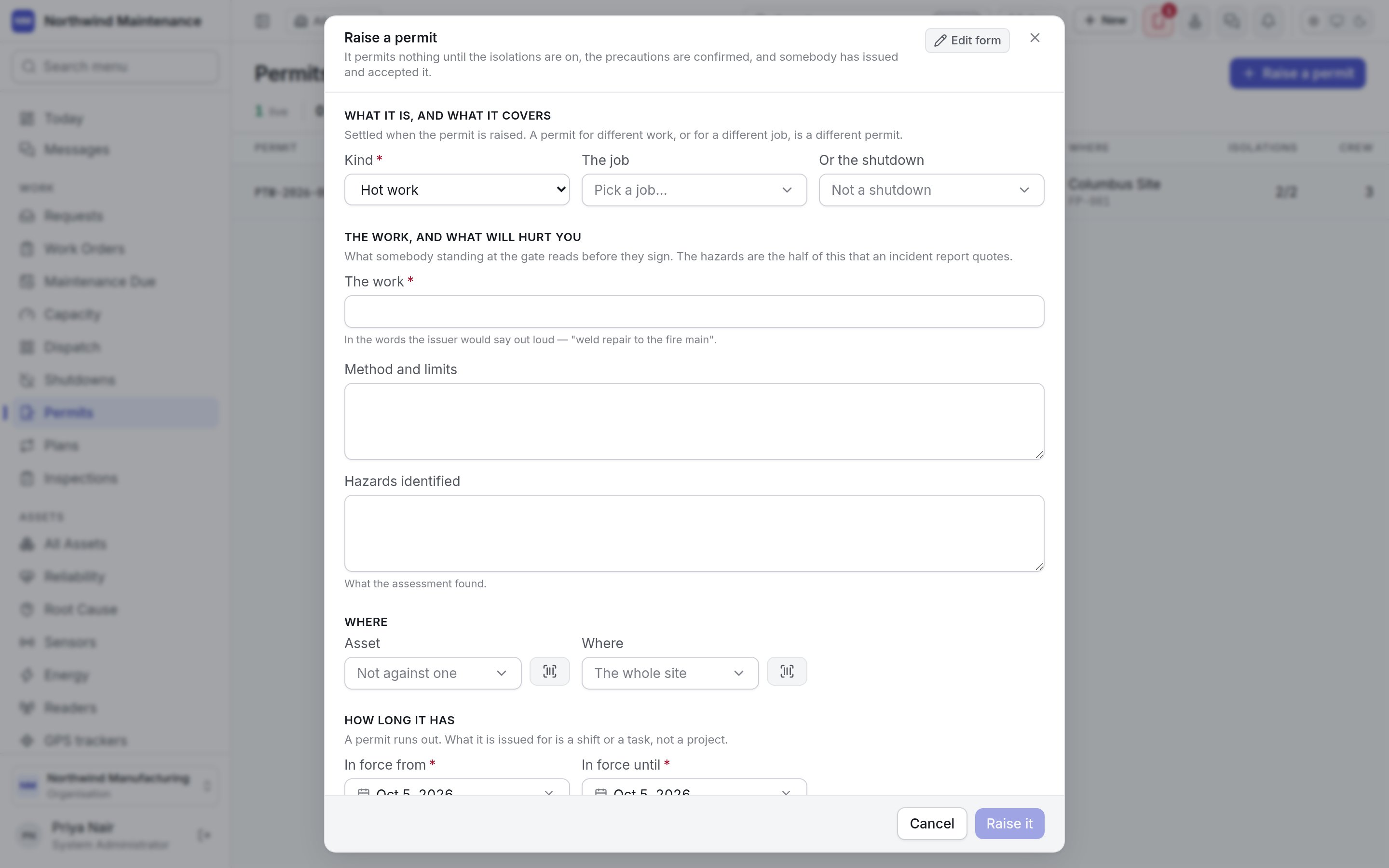Scan a barcode for the Where field

point(786,671)
